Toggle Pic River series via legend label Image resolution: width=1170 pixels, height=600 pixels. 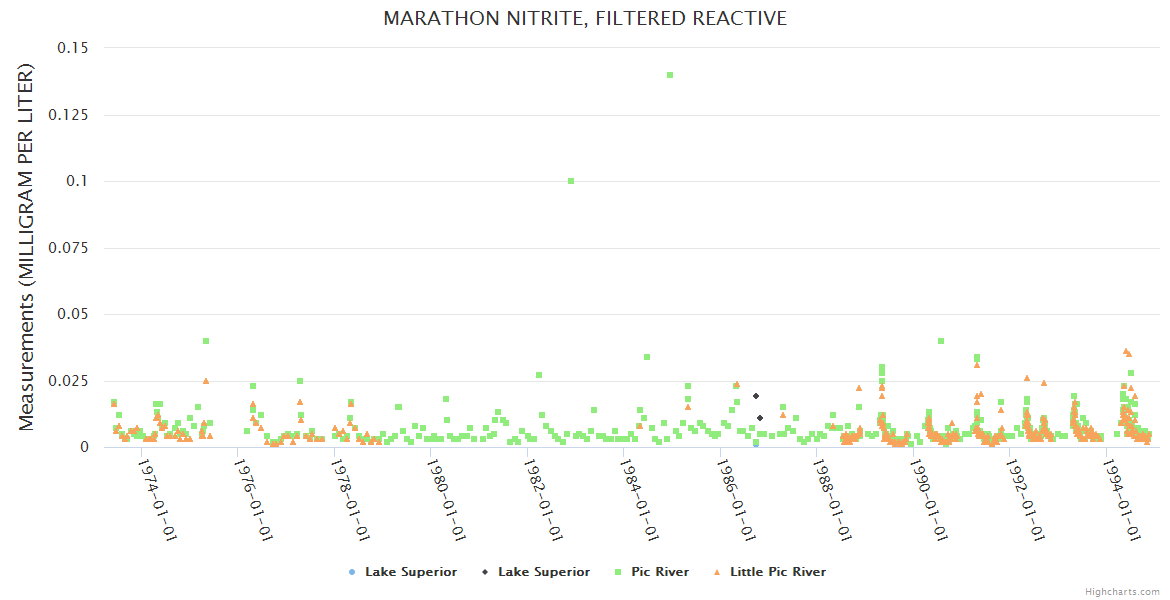click(659, 572)
